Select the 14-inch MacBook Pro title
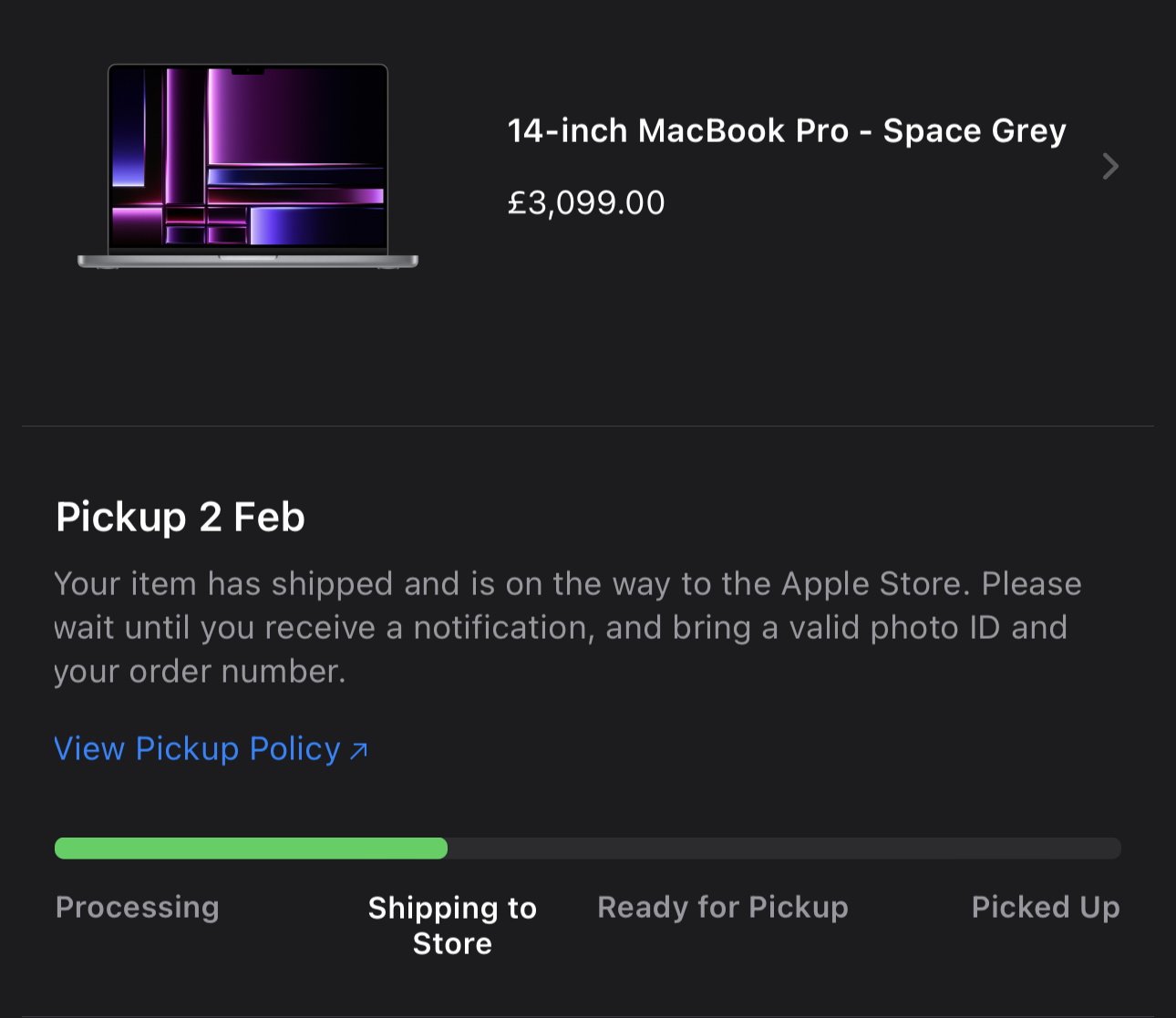The image size is (1176, 1018). coord(786,131)
